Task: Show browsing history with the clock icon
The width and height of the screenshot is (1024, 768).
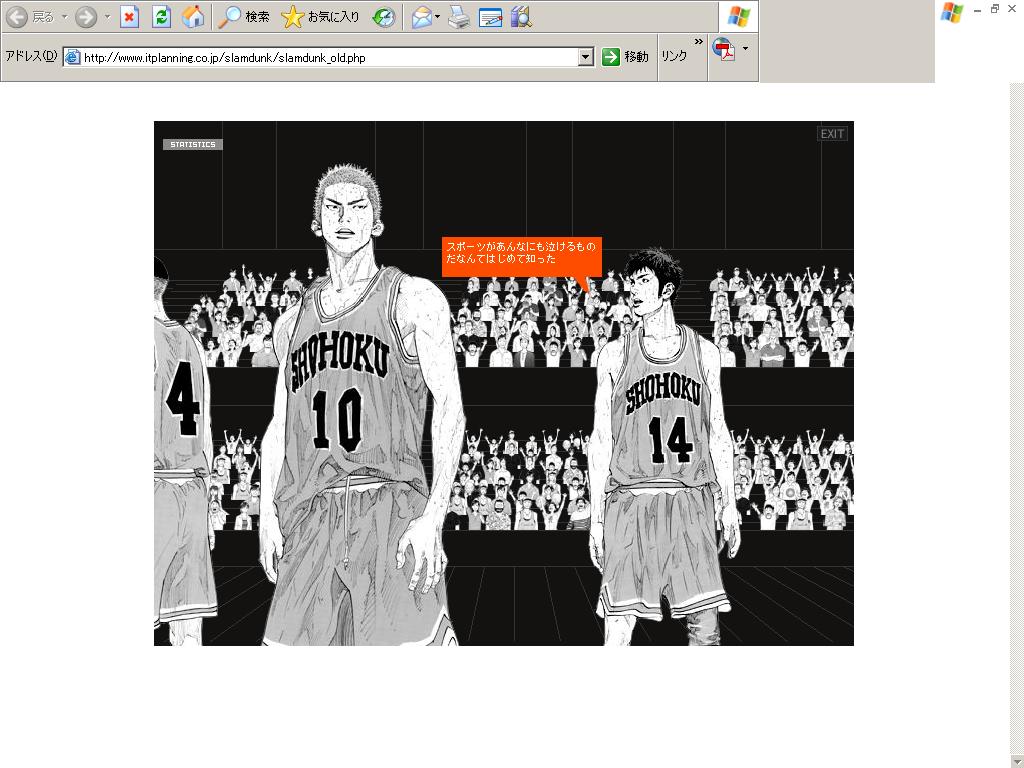Action: pos(384,18)
